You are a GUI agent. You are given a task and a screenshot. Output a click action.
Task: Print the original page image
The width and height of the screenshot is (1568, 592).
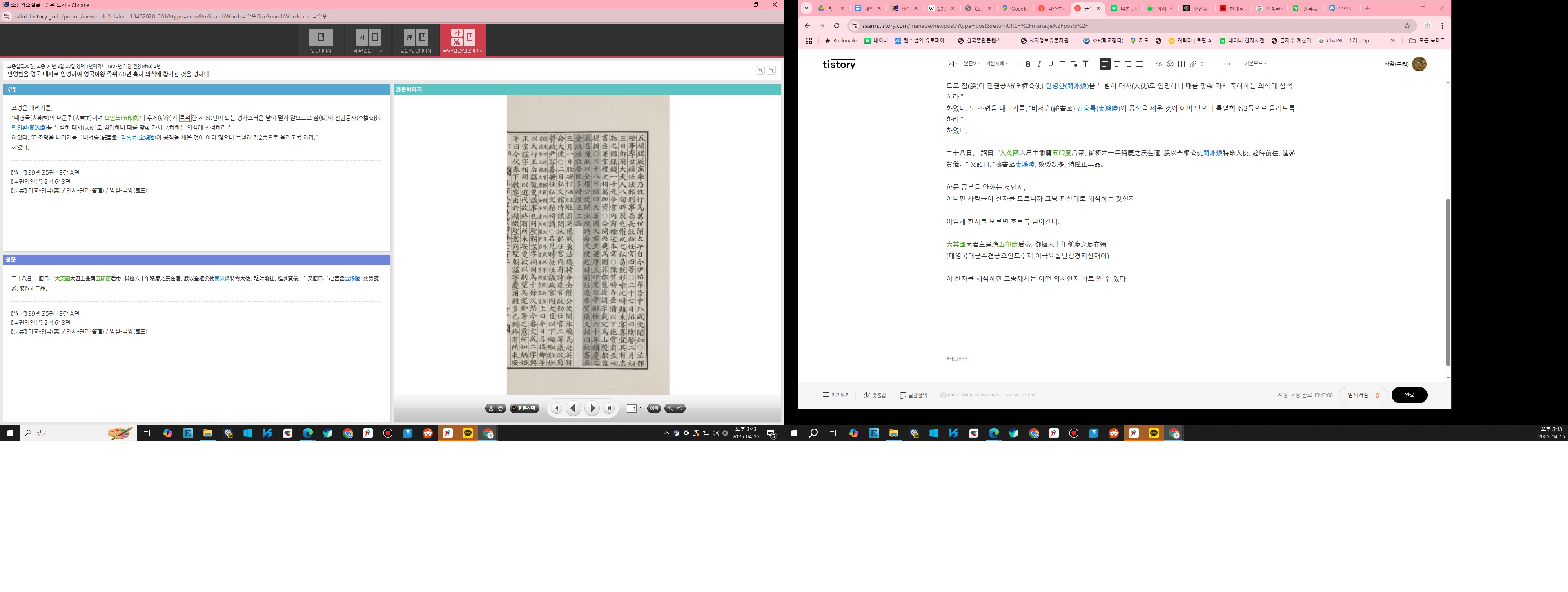coord(500,409)
